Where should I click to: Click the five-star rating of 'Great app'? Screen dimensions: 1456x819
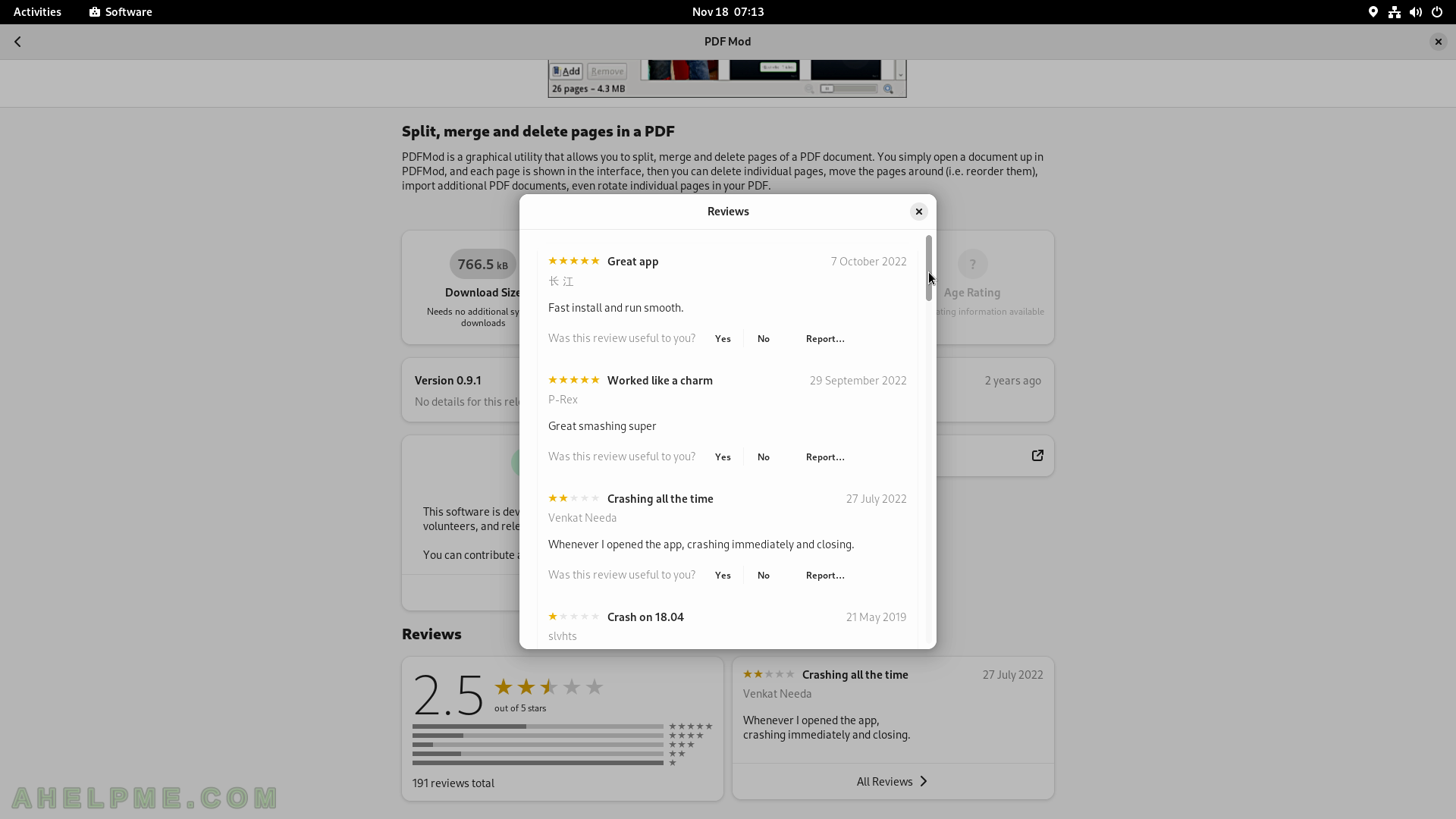click(x=574, y=261)
